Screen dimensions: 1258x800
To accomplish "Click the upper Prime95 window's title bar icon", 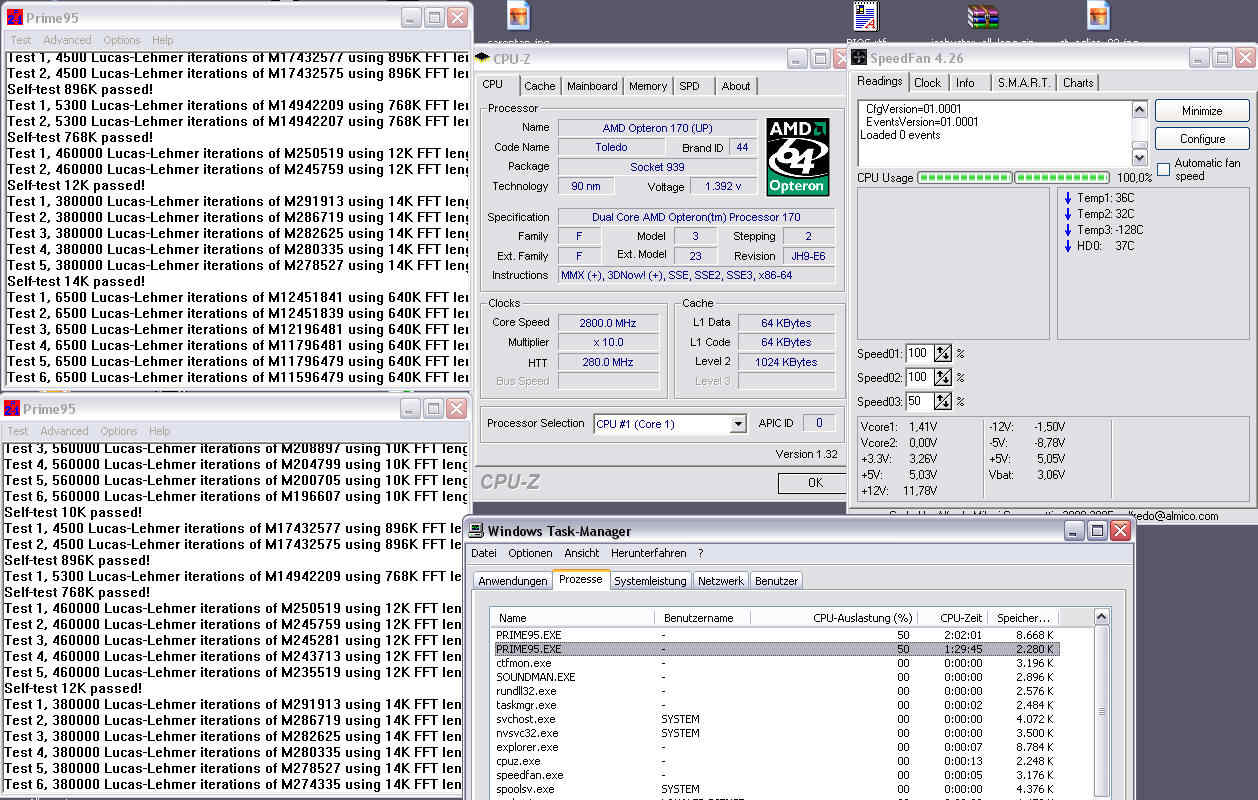I will [x=15, y=18].
